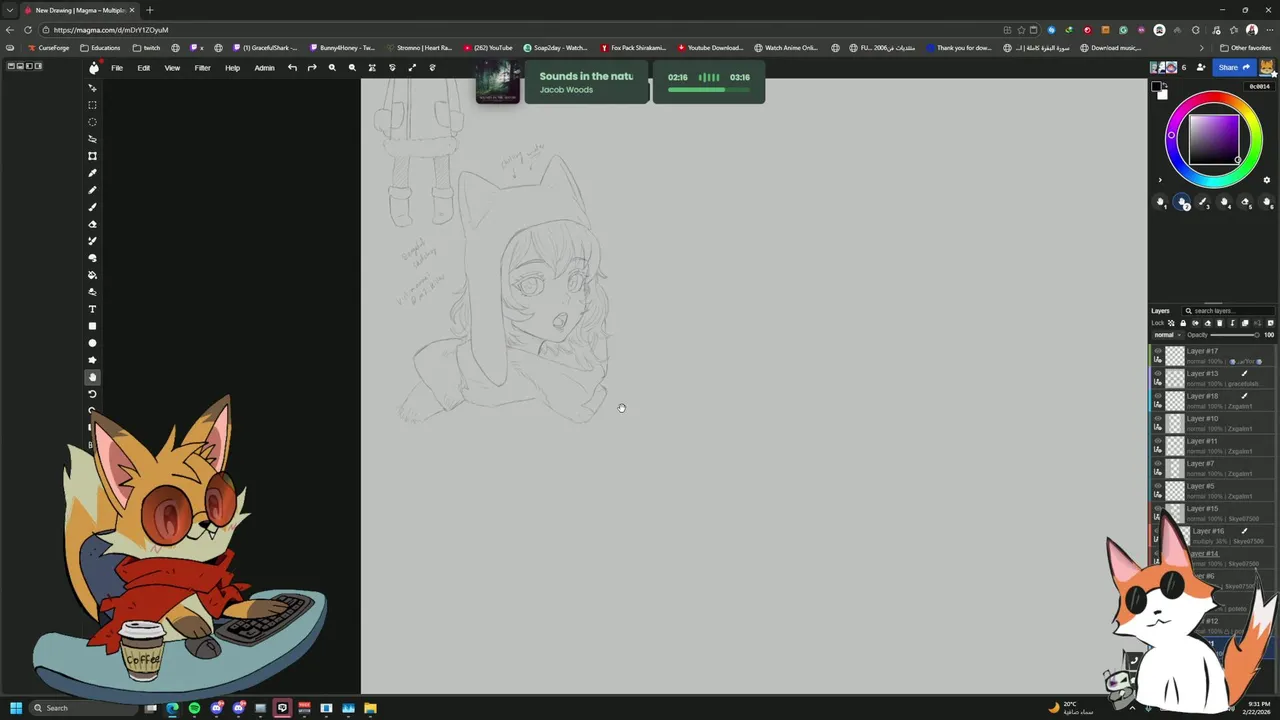Select the Transform tool
This screenshot has width=1280, height=720.
[92, 156]
